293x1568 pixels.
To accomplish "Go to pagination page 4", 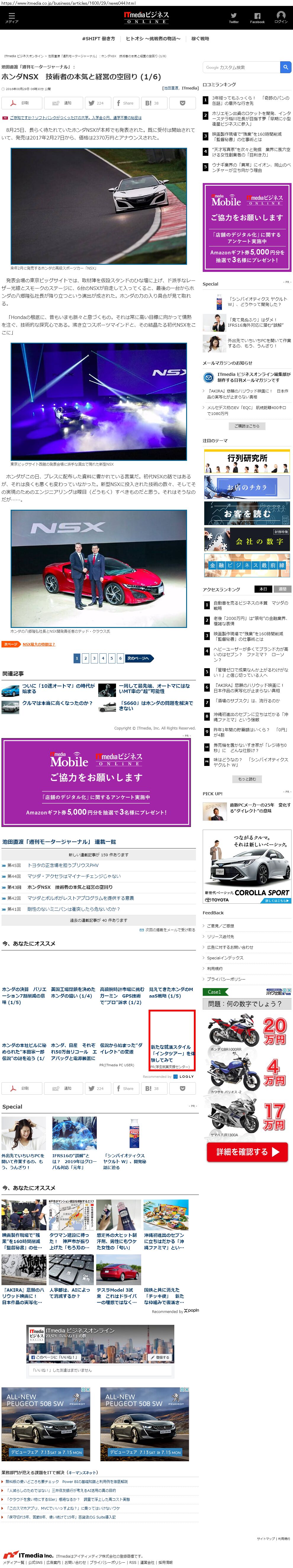I will click(x=103, y=658).
